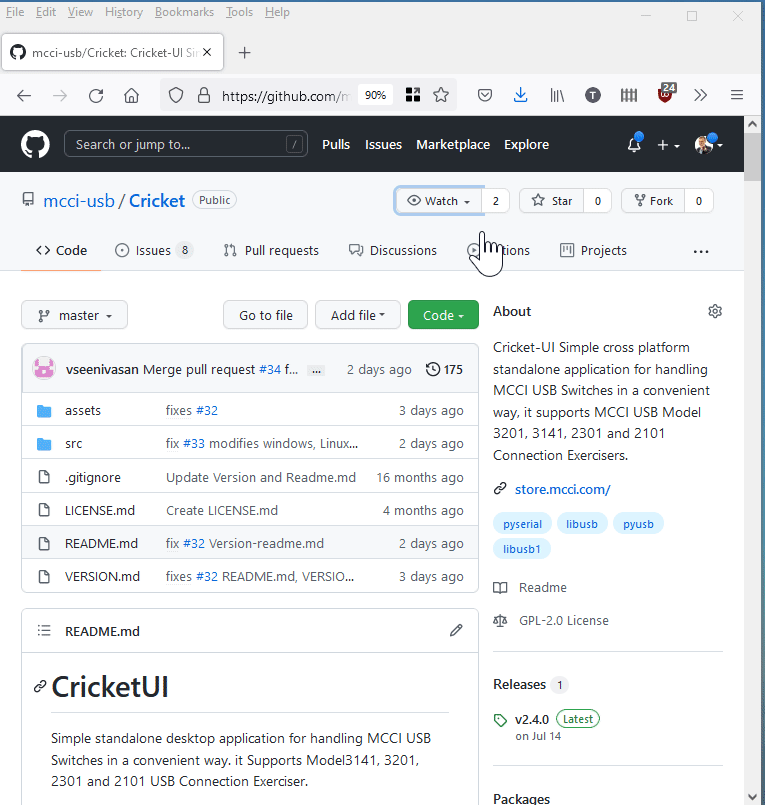Open the File menu
Image resolution: width=765 pixels, height=805 pixels.
[x=15, y=12]
